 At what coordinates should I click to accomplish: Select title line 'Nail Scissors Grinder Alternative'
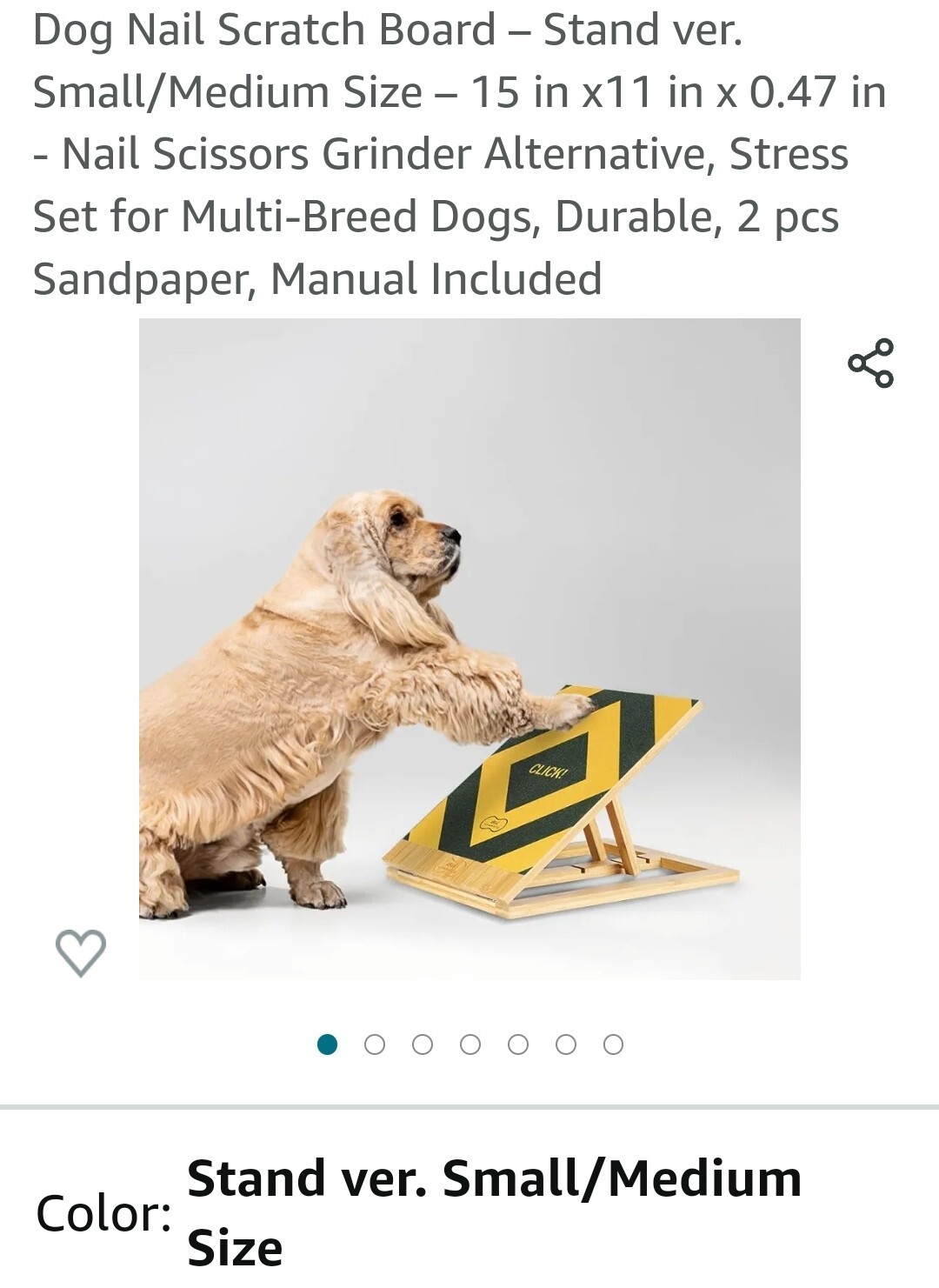[389, 154]
